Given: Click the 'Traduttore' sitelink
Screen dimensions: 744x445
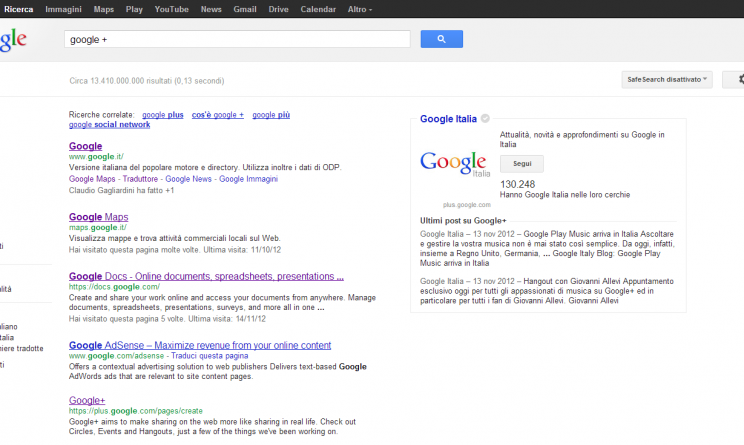Looking at the screenshot, I should (x=140, y=179).
